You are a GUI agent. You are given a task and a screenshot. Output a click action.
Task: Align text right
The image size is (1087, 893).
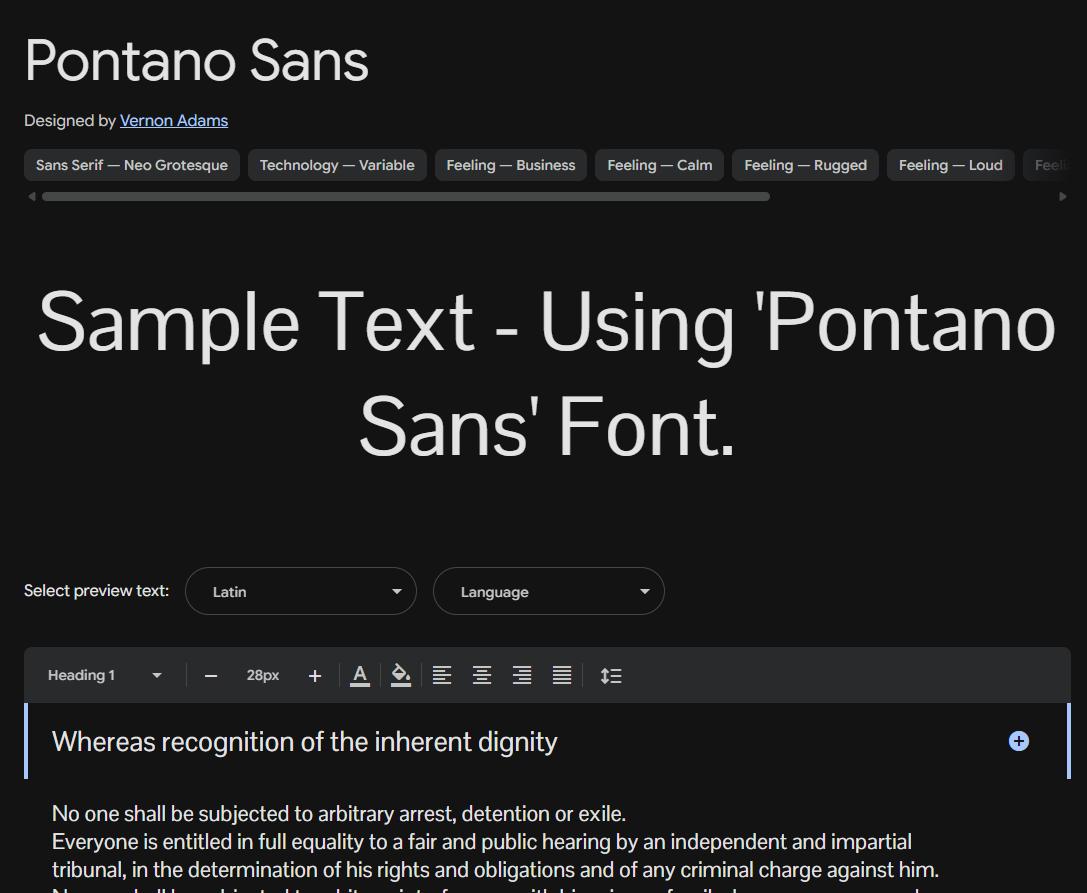522,675
